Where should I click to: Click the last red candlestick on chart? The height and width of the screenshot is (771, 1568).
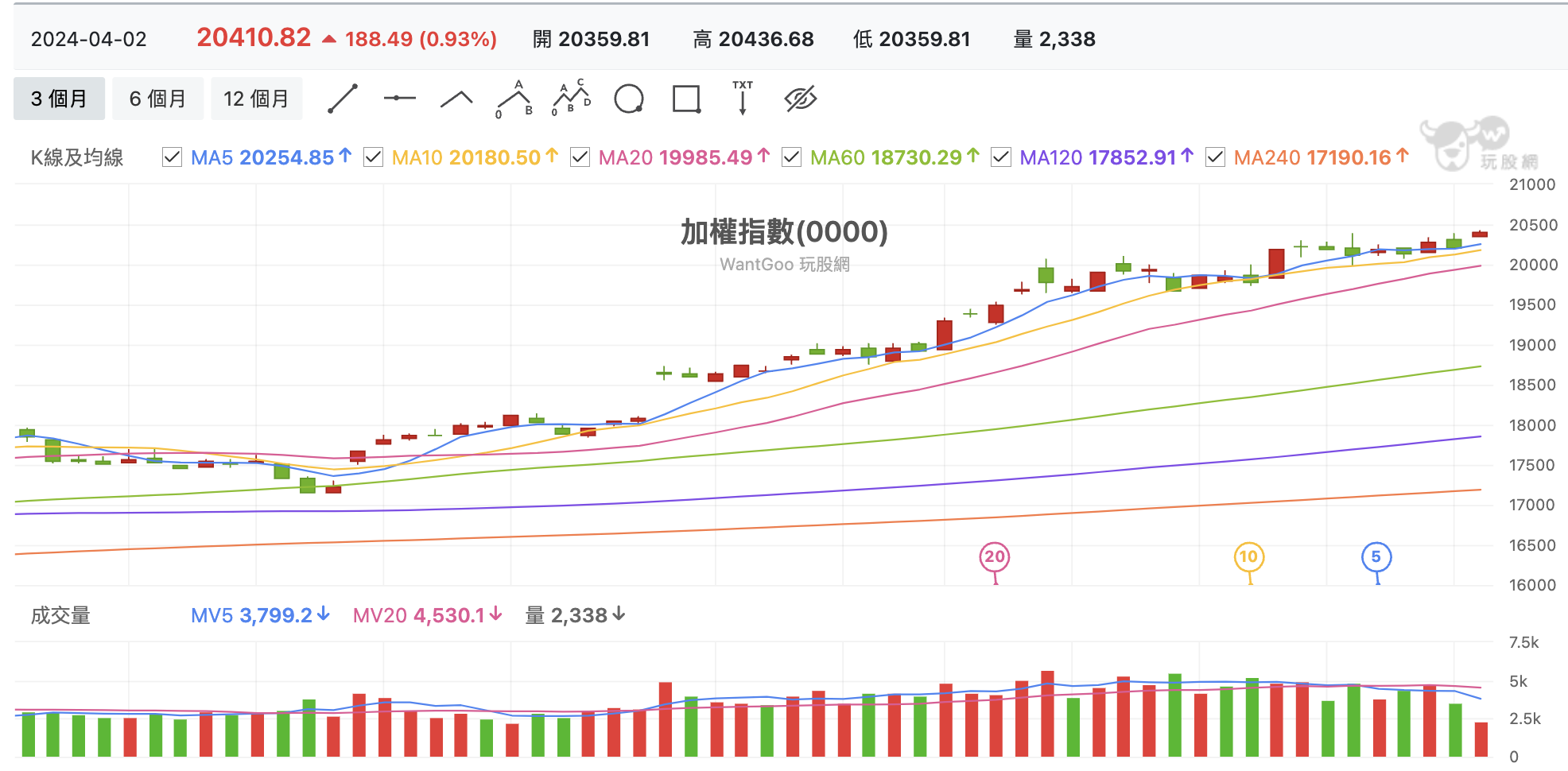(x=1480, y=234)
